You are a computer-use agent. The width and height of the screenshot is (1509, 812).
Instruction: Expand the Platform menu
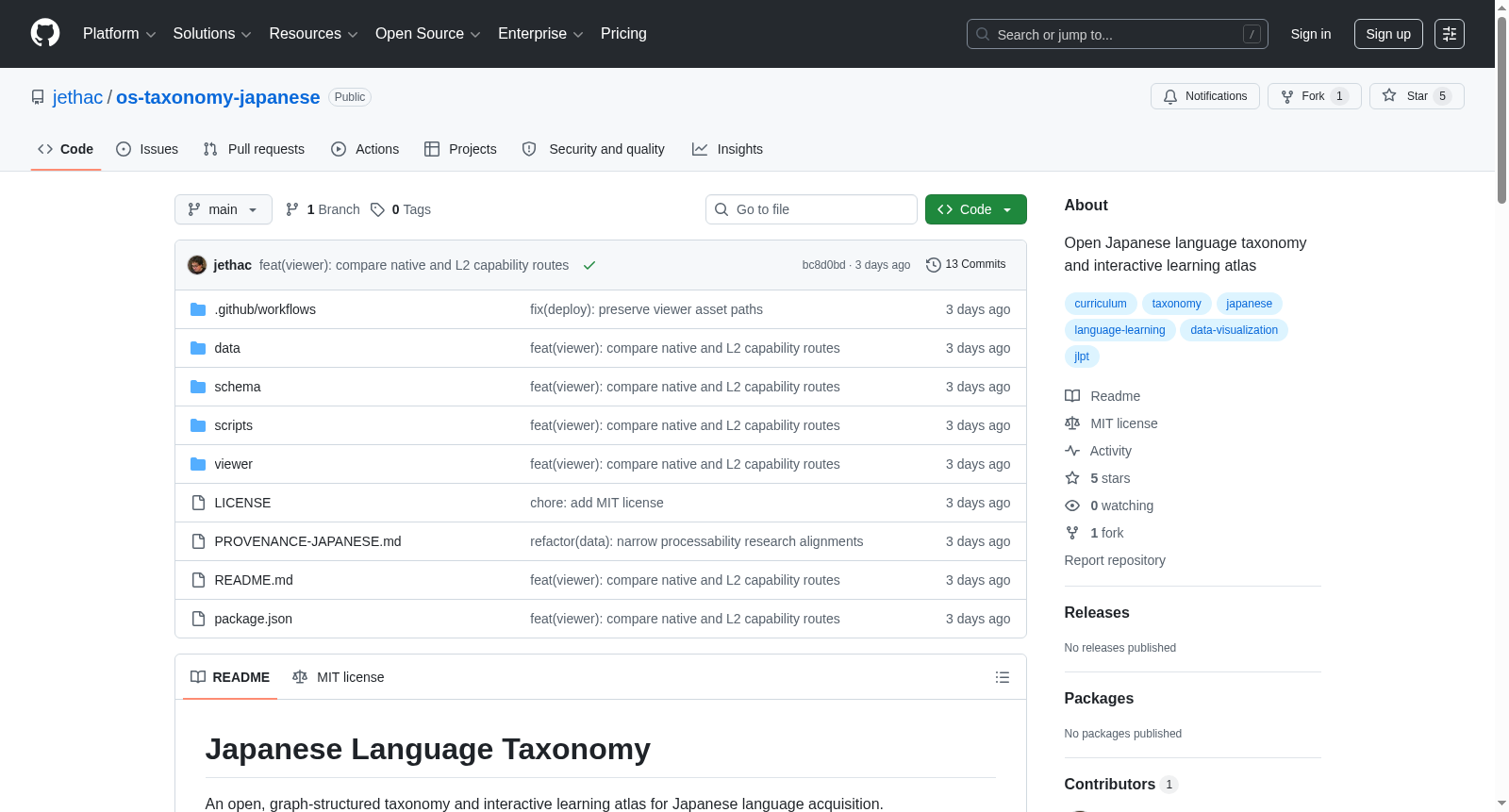(x=119, y=34)
